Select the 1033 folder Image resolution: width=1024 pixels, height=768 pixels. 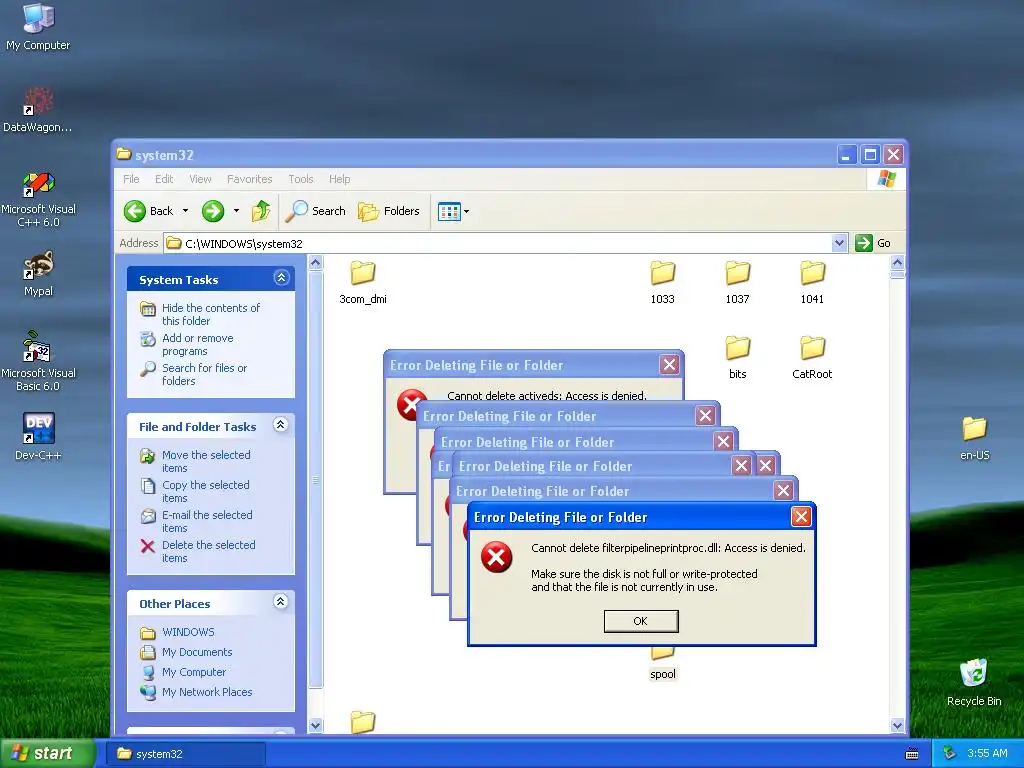(x=662, y=283)
